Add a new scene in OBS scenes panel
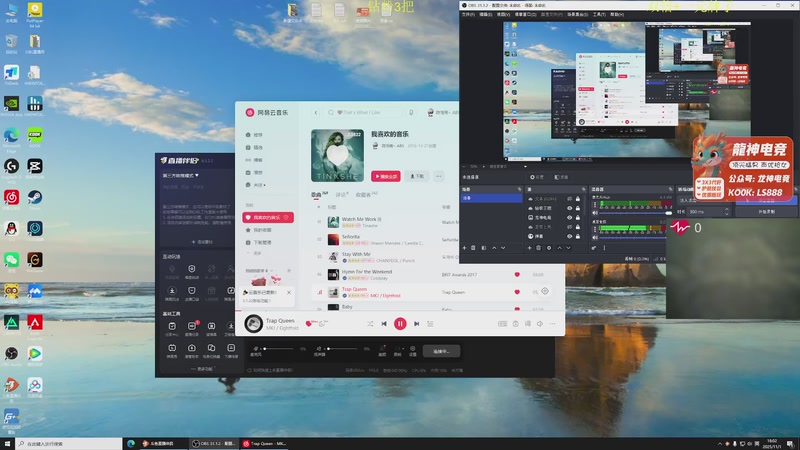Image resolution: width=800 pixels, height=450 pixels. [x=464, y=248]
